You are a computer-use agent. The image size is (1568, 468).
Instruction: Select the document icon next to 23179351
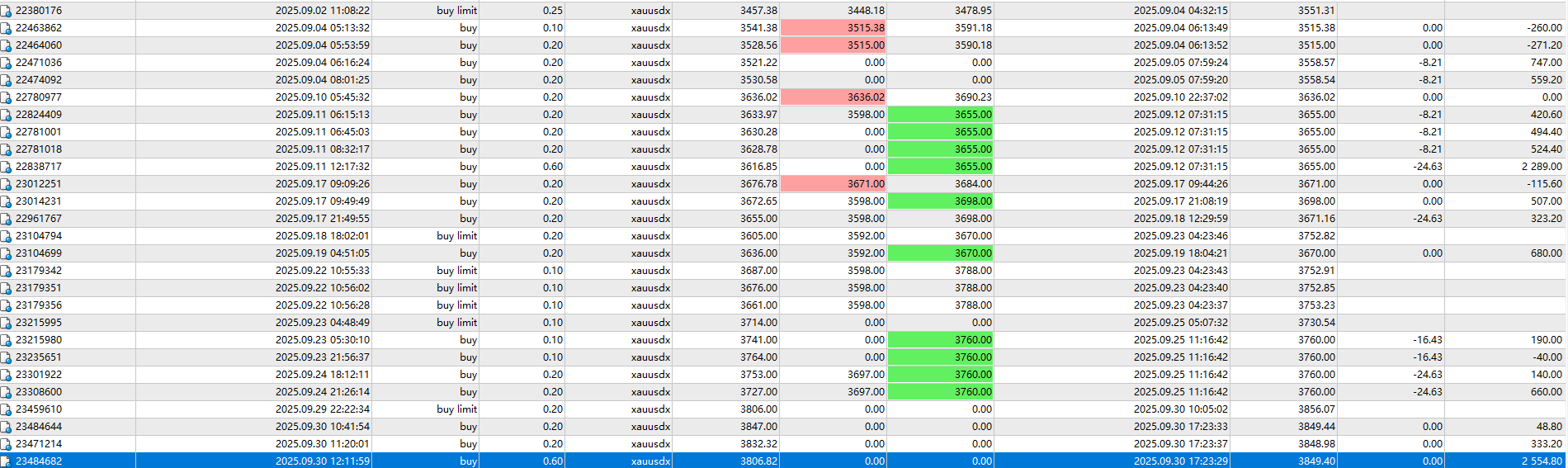pos(6,288)
